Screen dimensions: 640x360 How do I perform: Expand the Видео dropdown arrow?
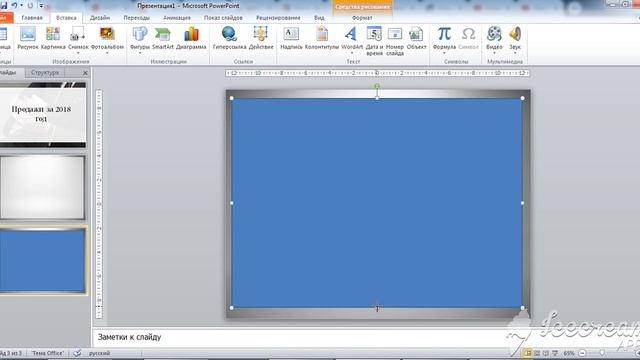pyautogui.click(x=494, y=53)
